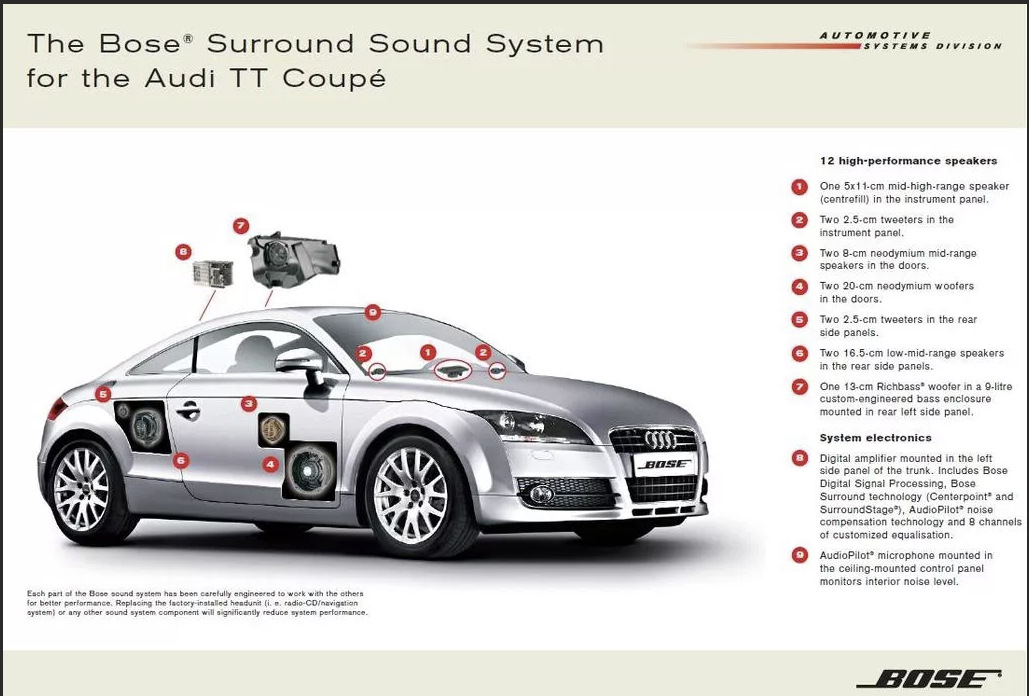The width and height of the screenshot is (1029, 696).
Task: Click the 'One 5x11-cm mid-high-range speaker' description
Action: pos(914,193)
